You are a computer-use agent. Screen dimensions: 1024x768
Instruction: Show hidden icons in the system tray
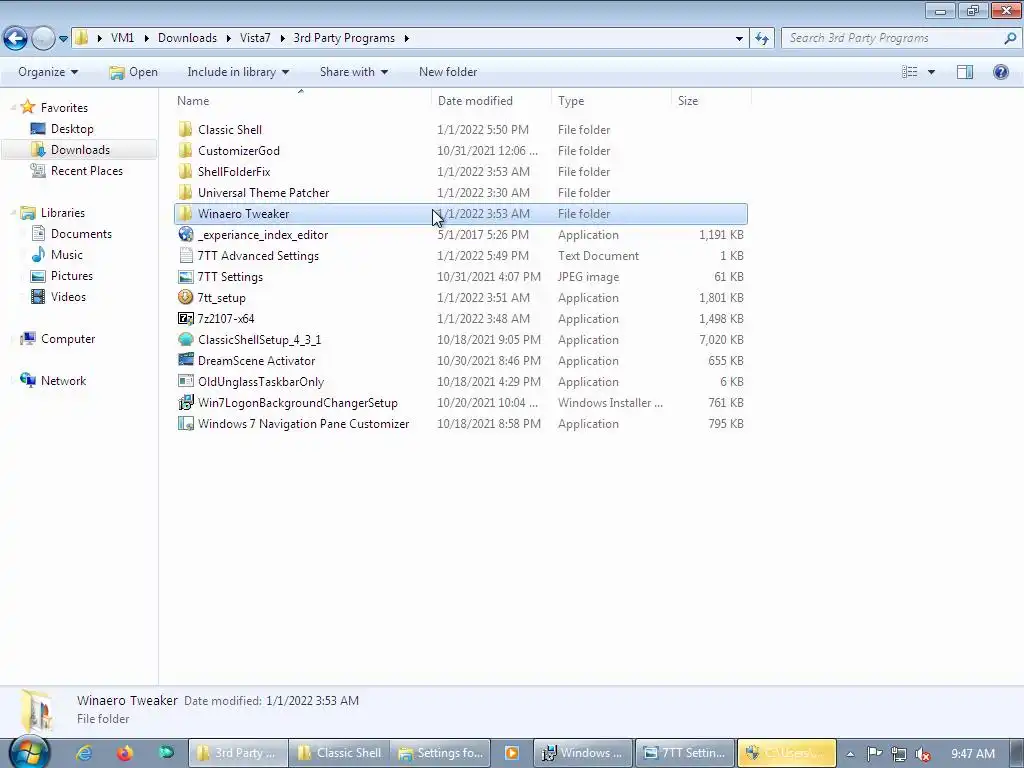(850, 754)
